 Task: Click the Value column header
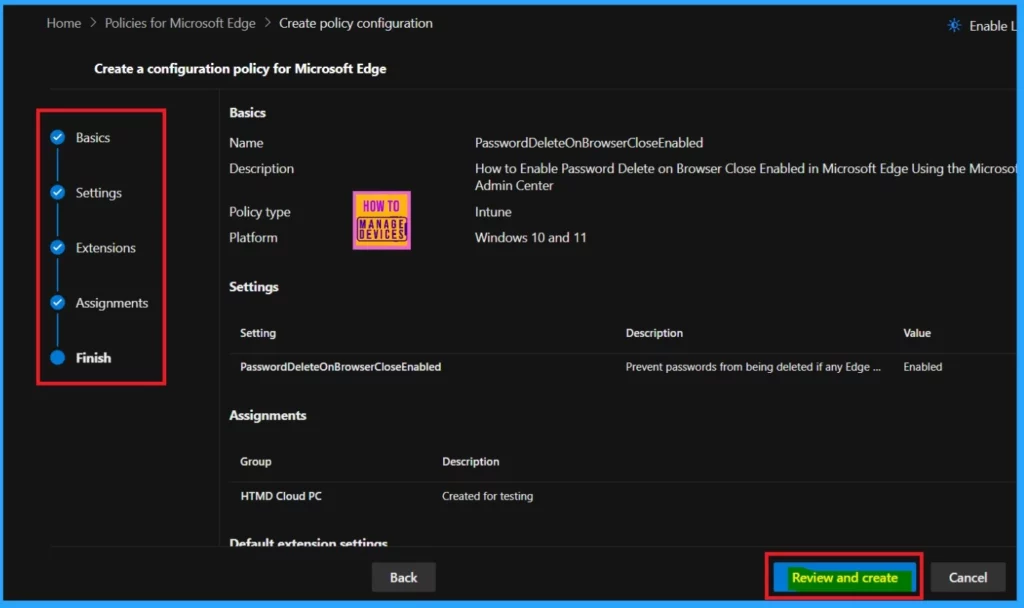(917, 333)
